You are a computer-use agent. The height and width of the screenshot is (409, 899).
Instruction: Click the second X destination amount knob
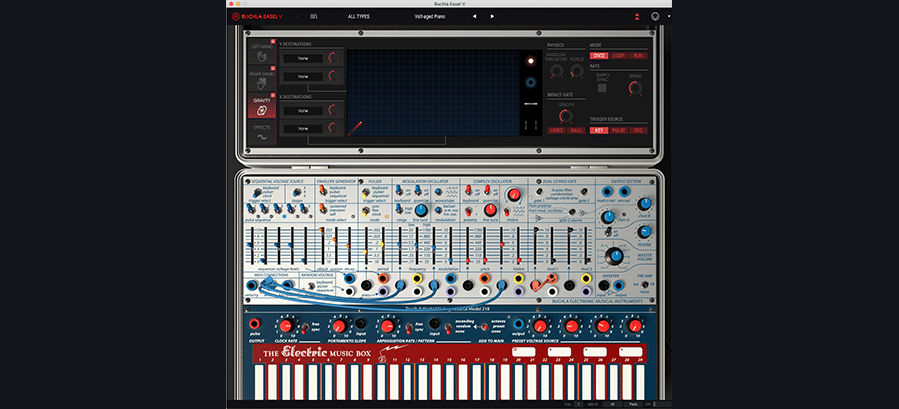[x=334, y=128]
